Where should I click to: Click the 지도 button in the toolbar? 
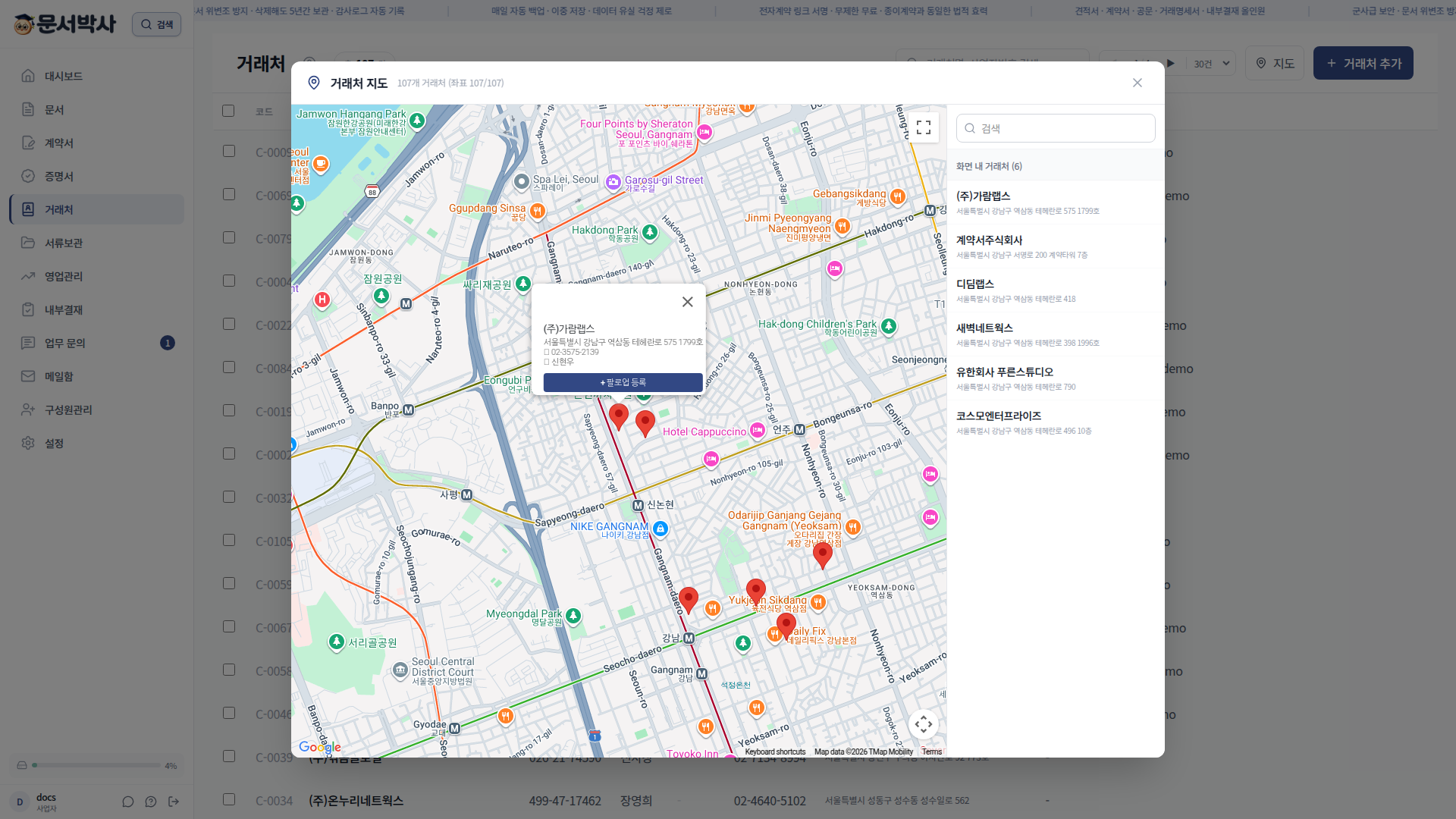tap(1275, 63)
